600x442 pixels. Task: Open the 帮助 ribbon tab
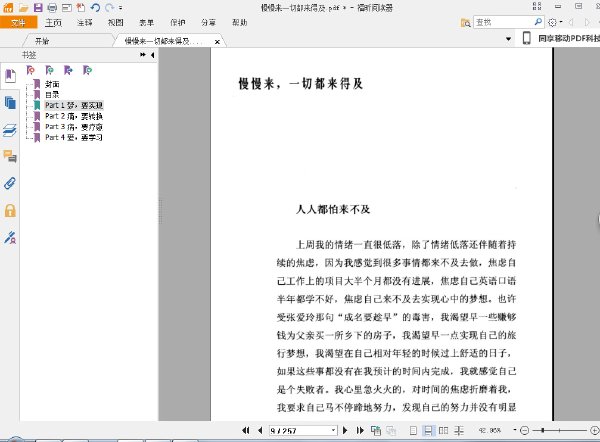[x=240, y=23]
